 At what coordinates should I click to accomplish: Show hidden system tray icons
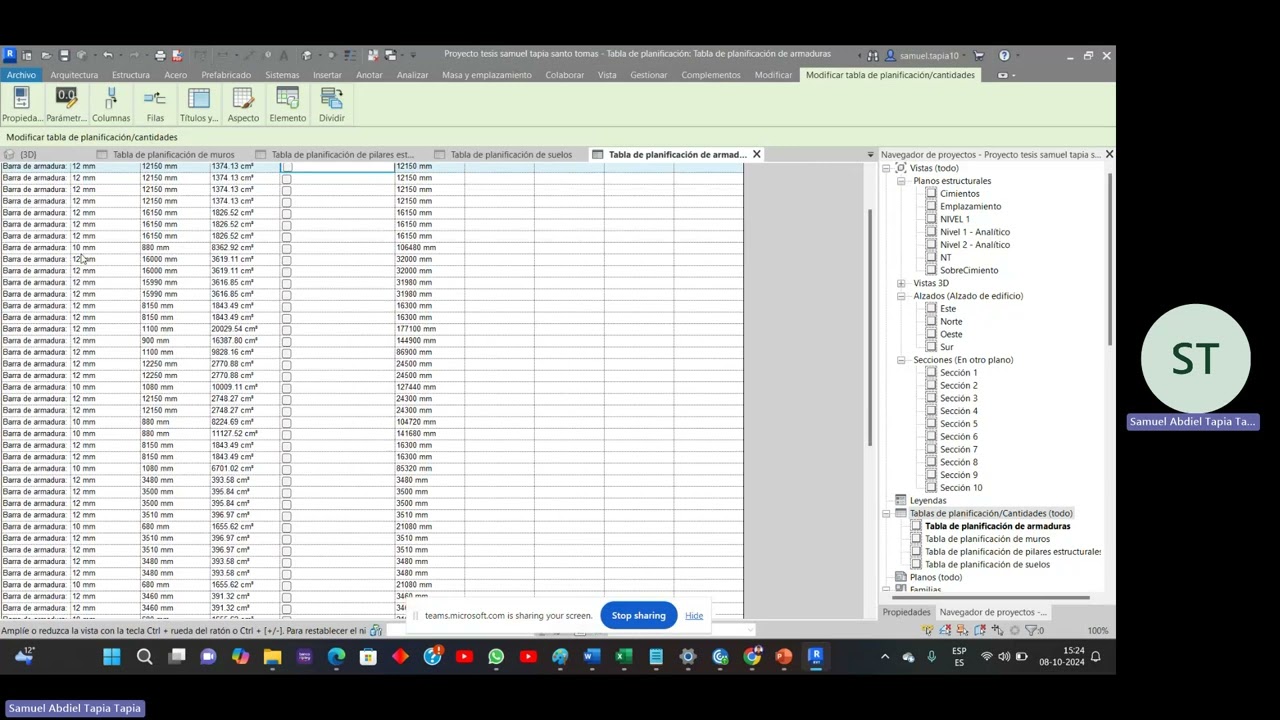tap(885, 657)
